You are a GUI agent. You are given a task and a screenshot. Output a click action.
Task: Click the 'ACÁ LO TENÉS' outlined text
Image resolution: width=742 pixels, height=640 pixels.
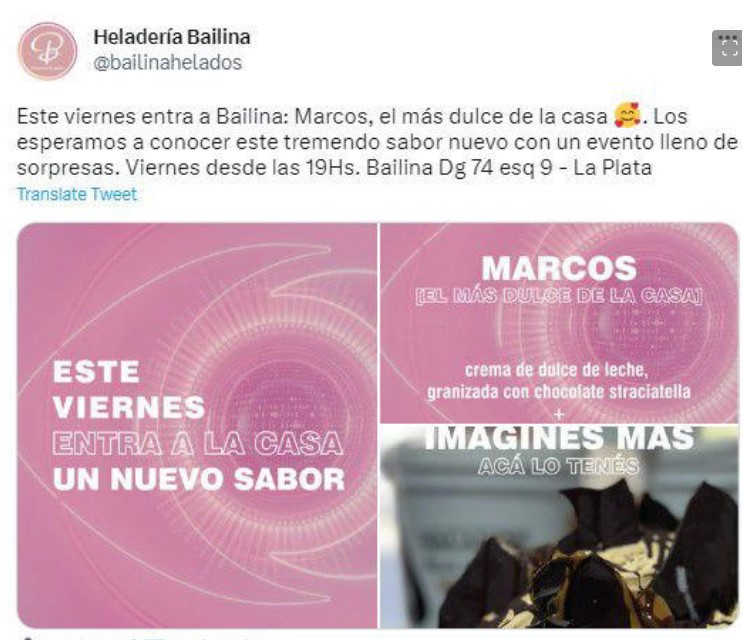pyautogui.click(x=559, y=467)
